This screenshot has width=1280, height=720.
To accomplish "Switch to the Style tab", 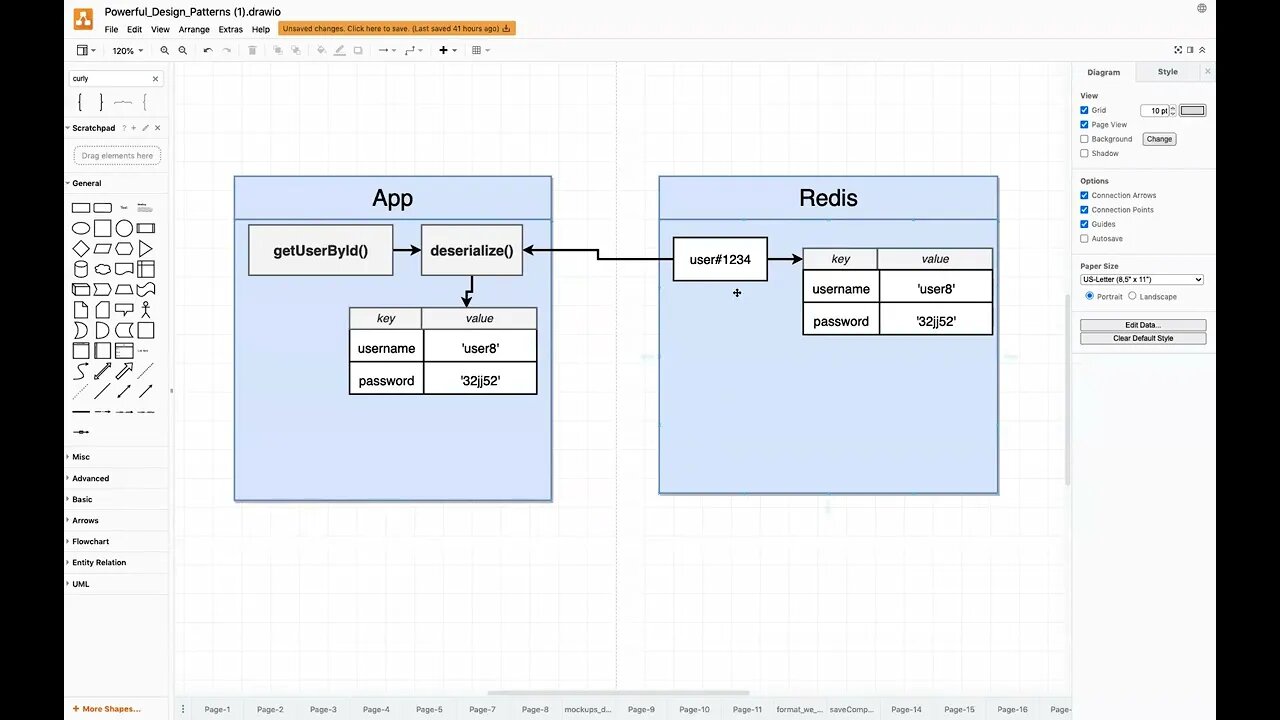I will point(1168,72).
